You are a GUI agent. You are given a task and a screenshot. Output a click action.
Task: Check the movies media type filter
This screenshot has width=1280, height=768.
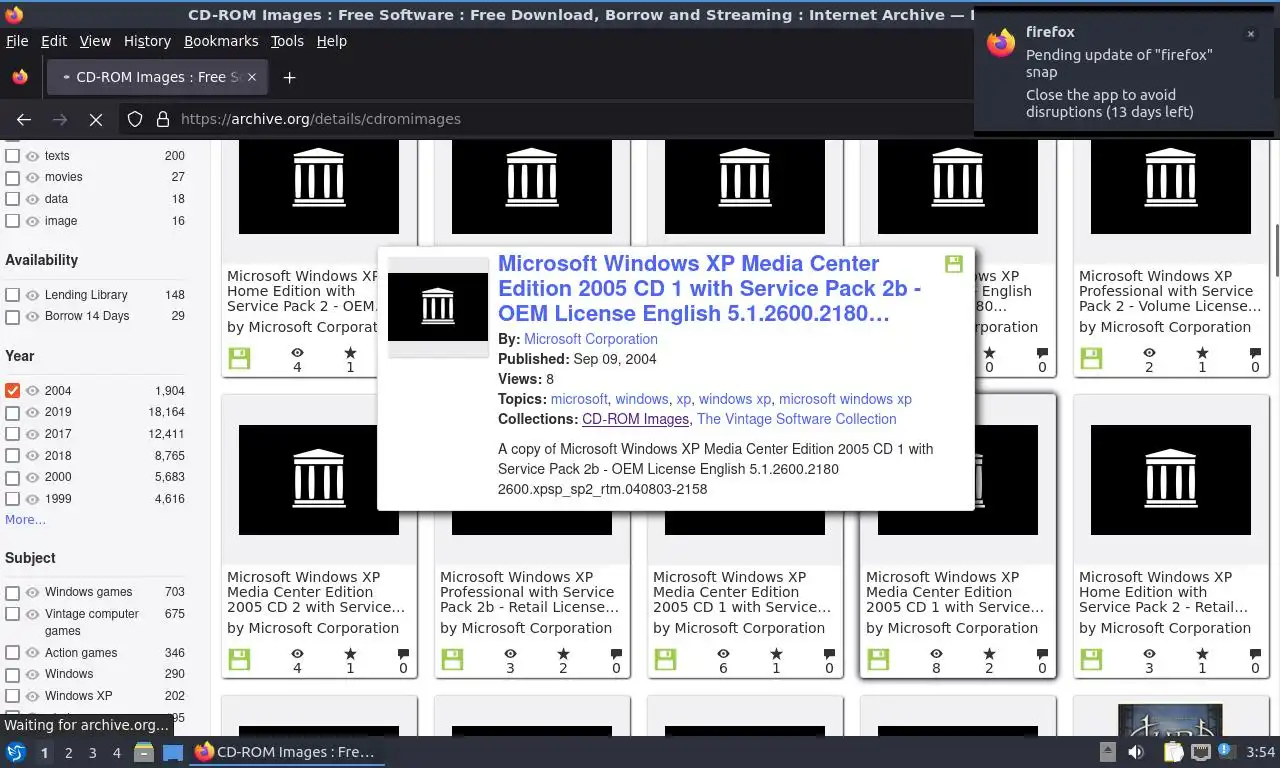pyautogui.click(x=12, y=177)
